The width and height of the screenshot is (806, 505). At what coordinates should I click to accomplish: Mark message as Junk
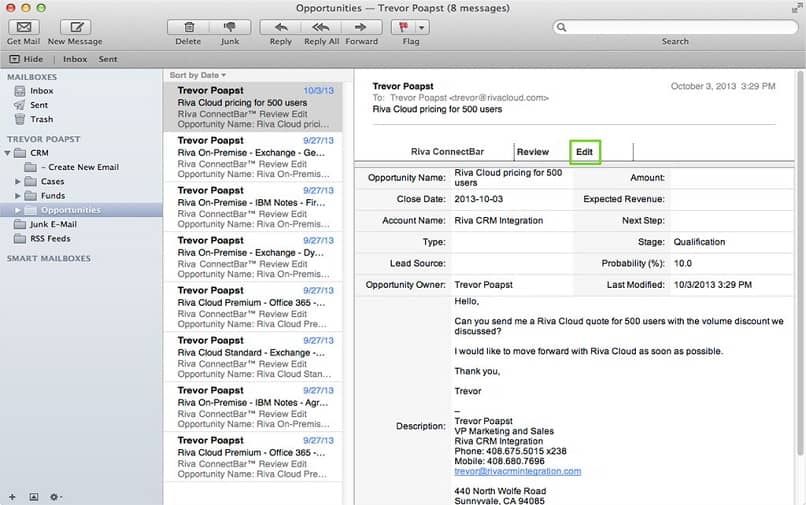click(230, 27)
